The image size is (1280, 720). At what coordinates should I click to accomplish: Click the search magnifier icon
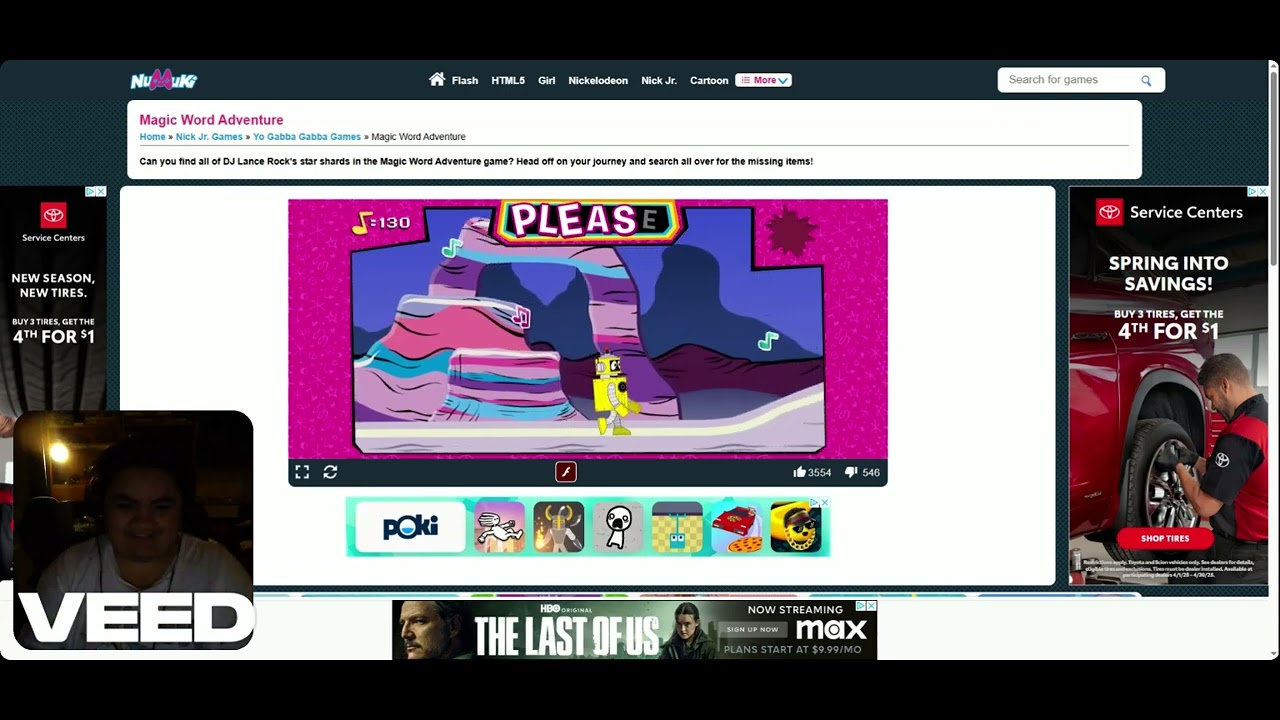click(x=1146, y=80)
